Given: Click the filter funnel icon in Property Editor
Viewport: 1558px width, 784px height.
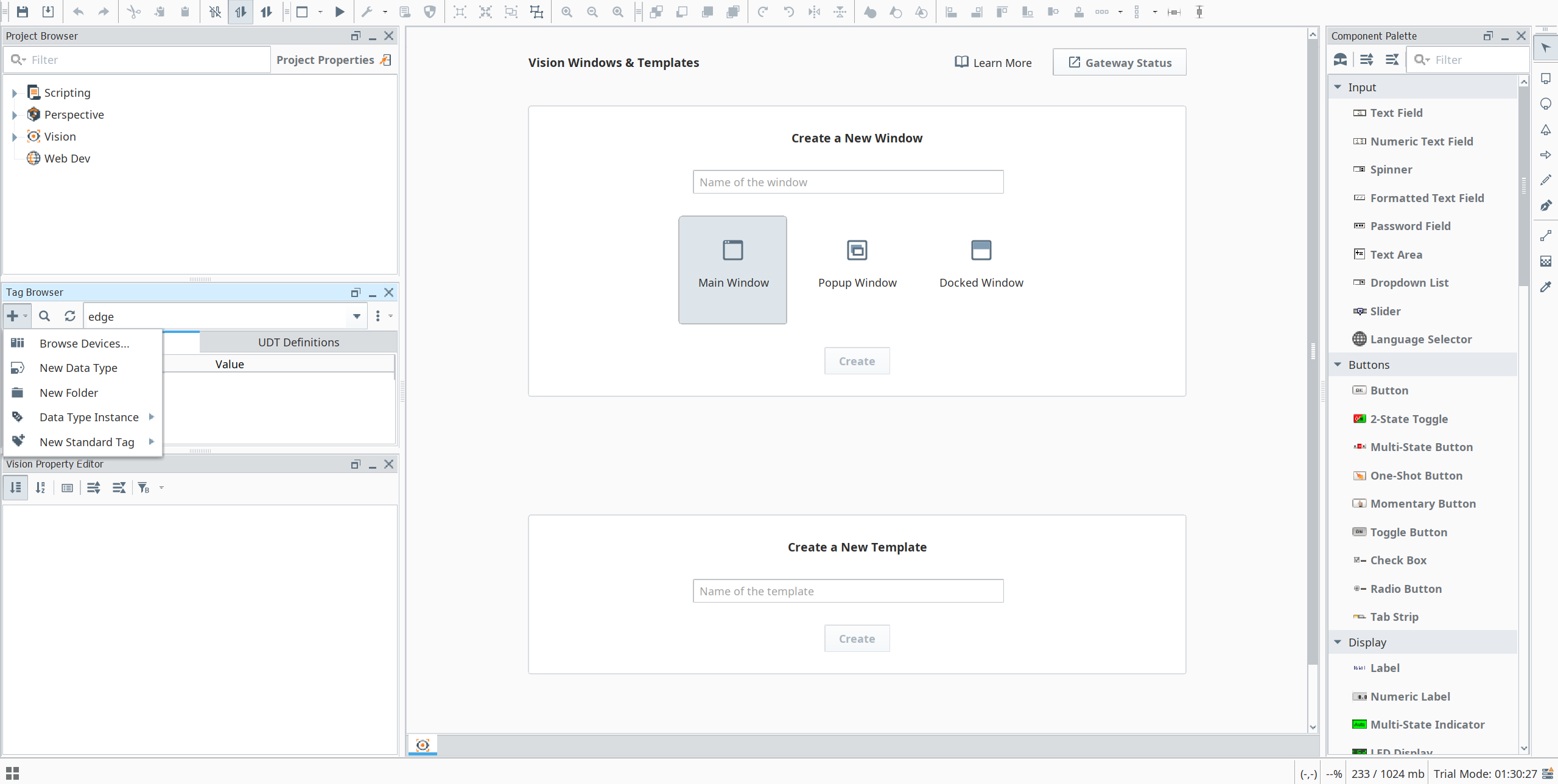Looking at the screenshot, I should (144, 488).
